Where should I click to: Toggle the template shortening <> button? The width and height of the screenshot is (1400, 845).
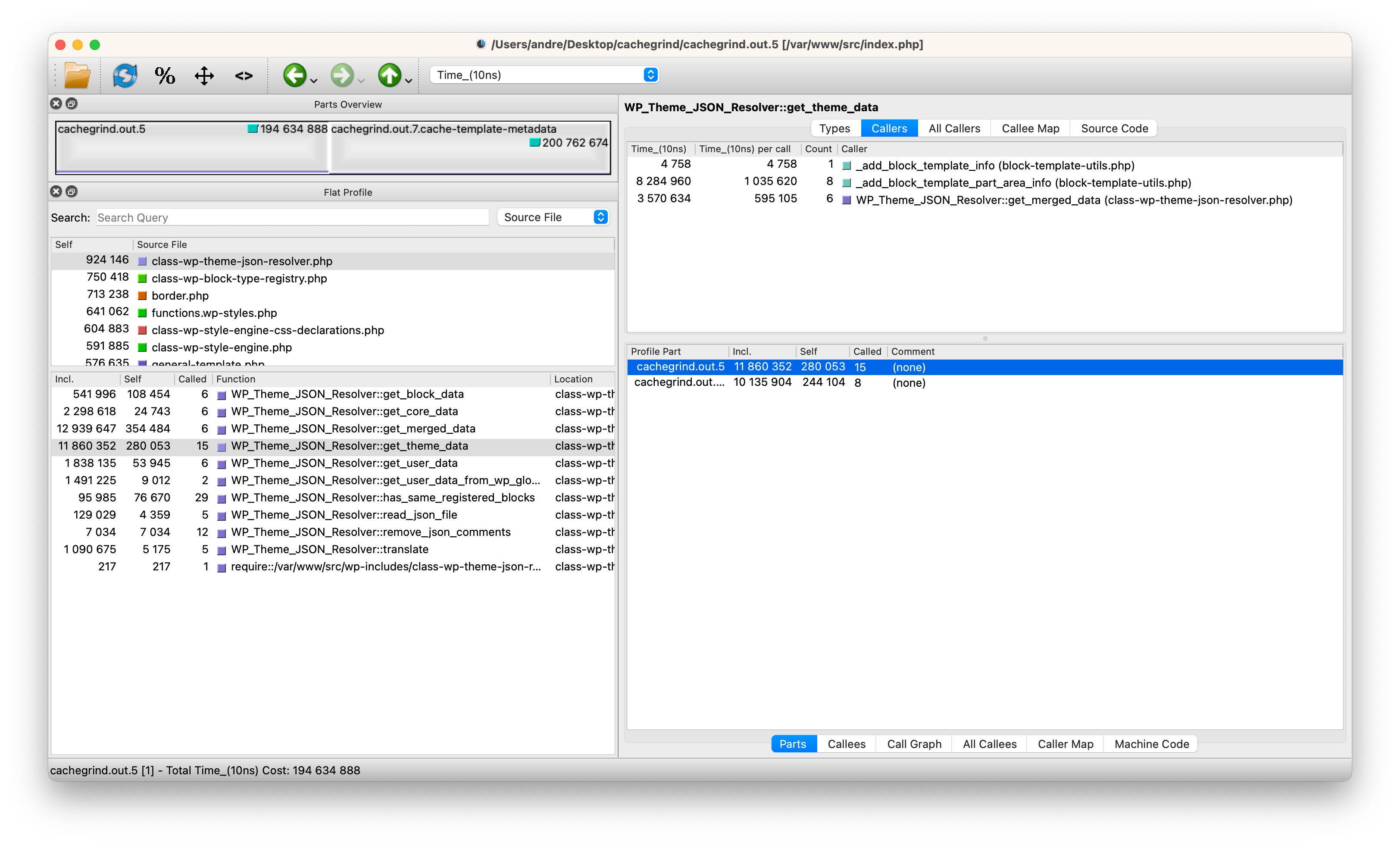click(244, 75)
